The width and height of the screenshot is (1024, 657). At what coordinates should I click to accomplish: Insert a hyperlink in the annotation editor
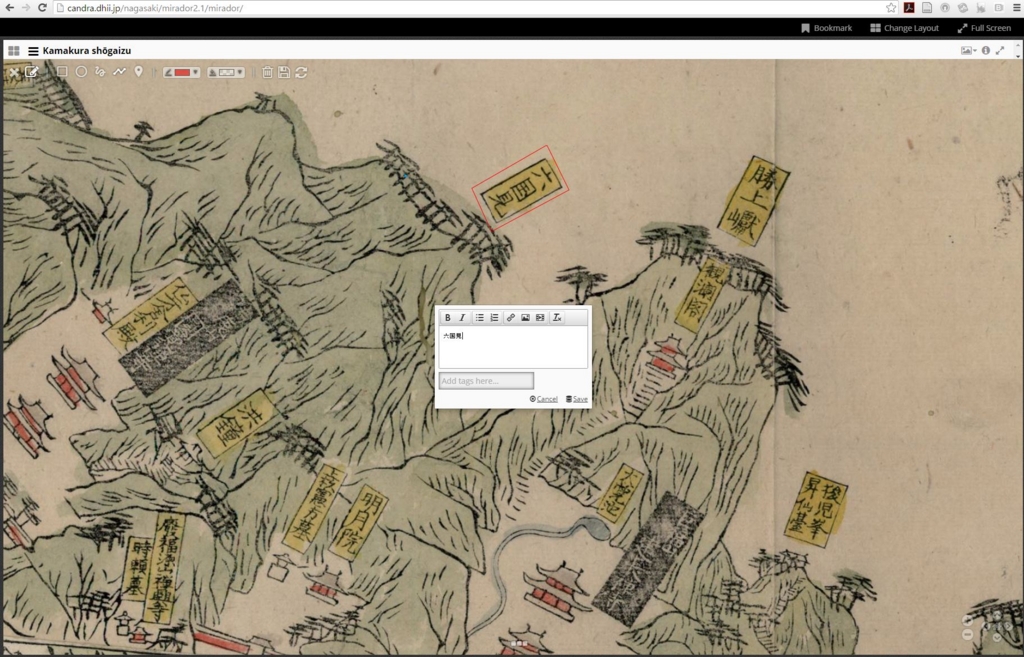(x=511, y=317)
